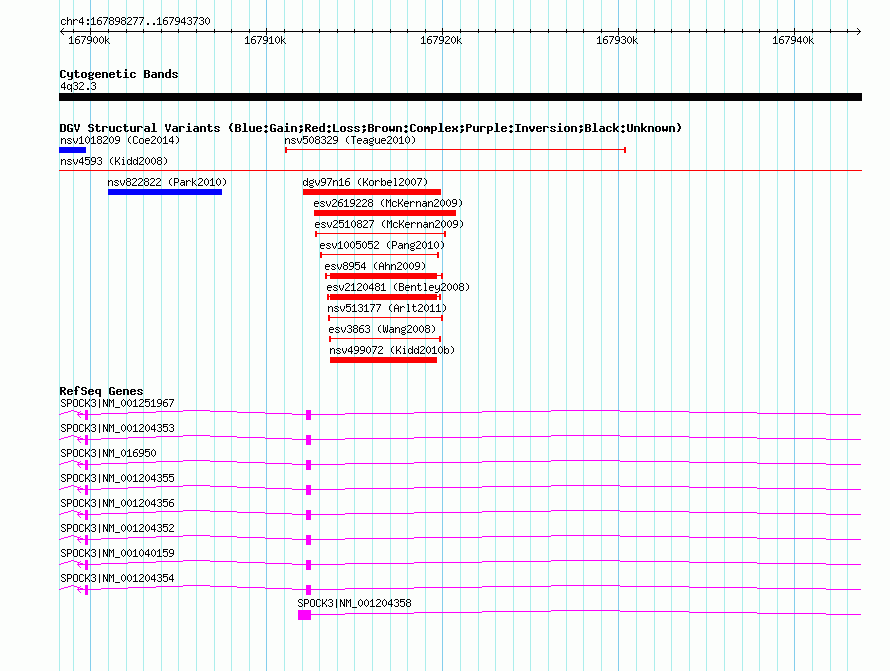Open the esv2120481 (Bentley2008) variant label
Viewport: 890px width, 671px height.
(x=398, y=287)
